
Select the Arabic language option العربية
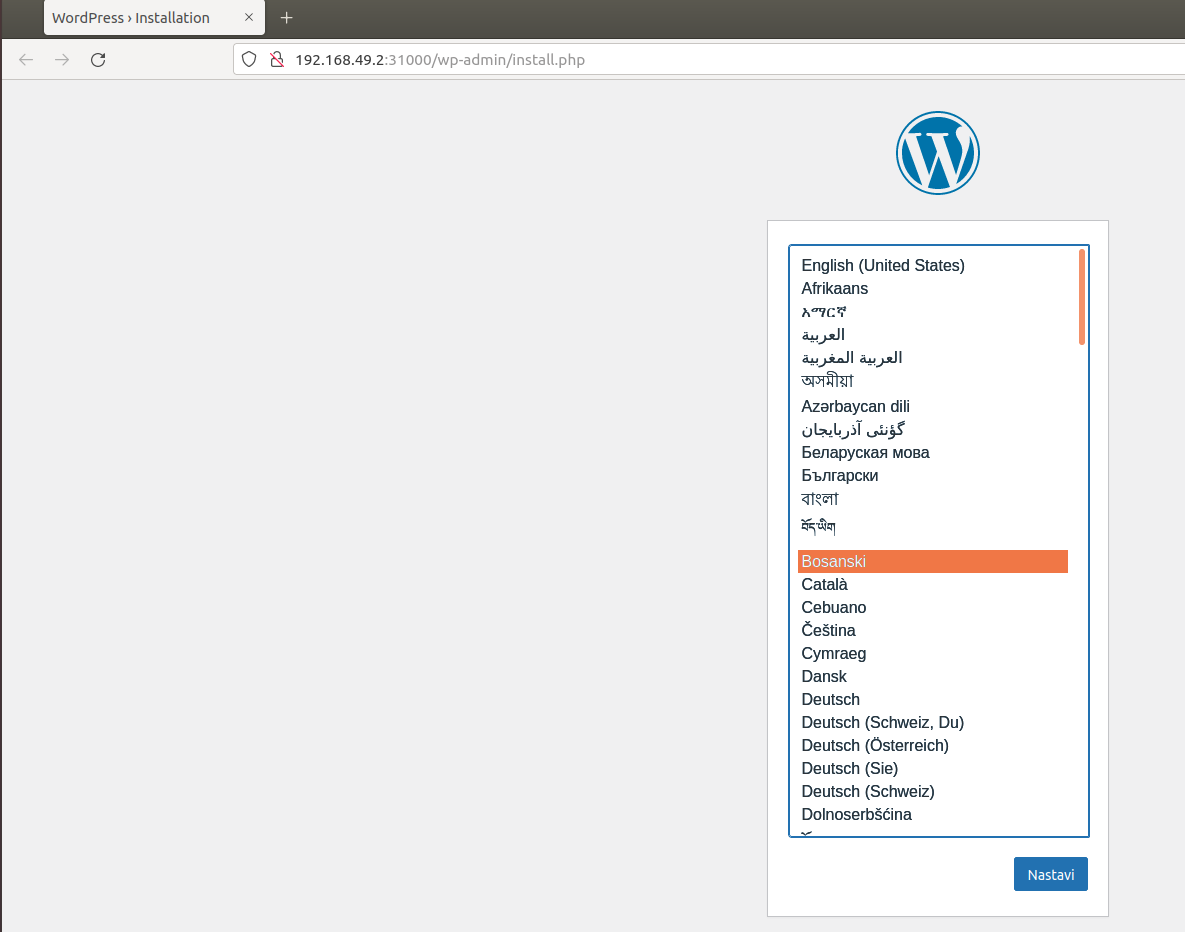(x=933, y=335)
